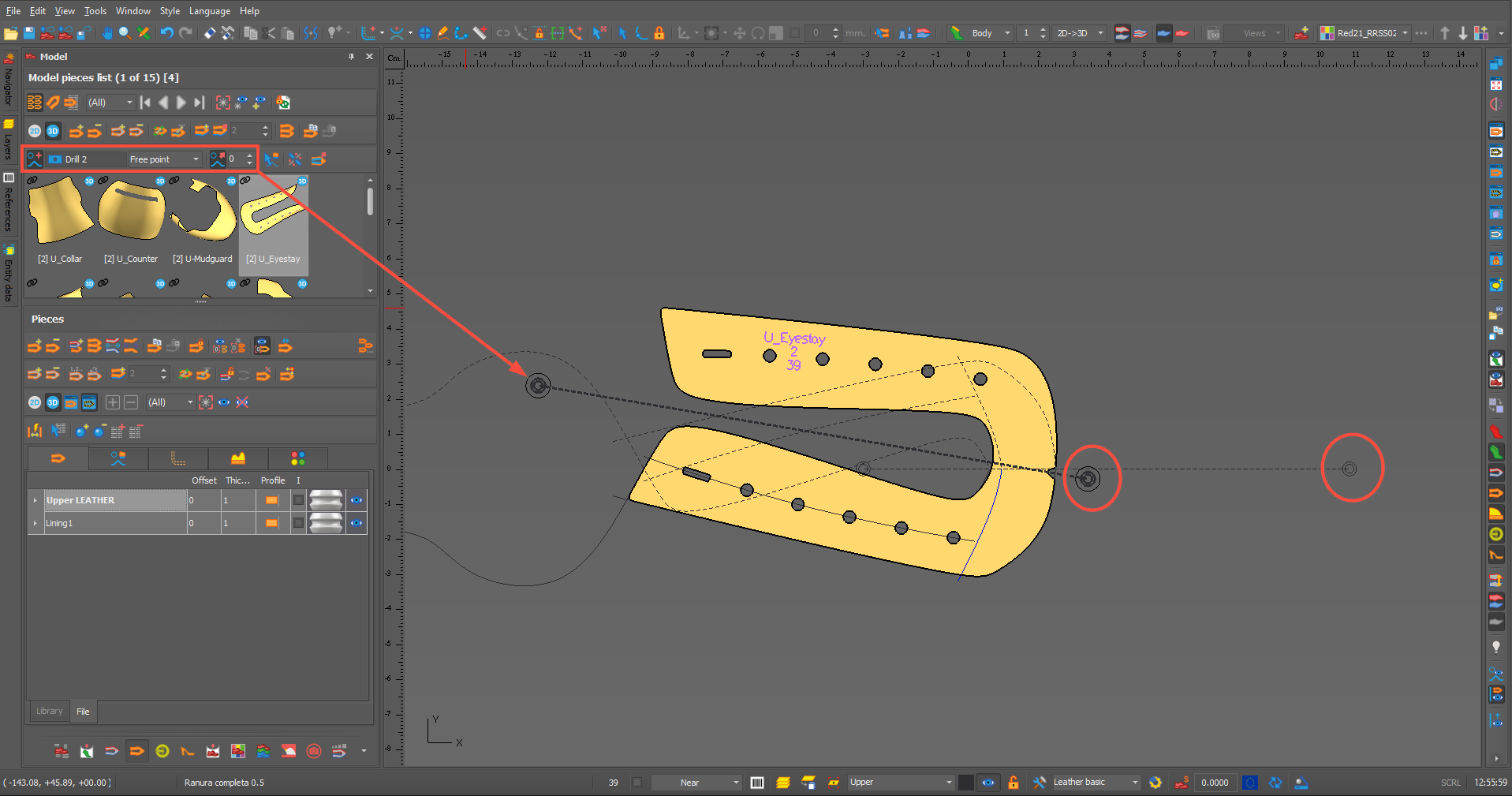Tick the checkbox in the Lining1 row
1512x796 pixels.
click(x=298, y=523)
